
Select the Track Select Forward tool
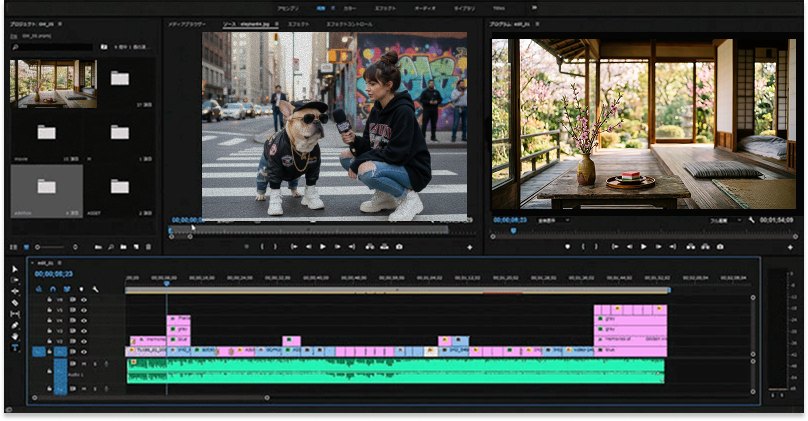tap(14, 280)
